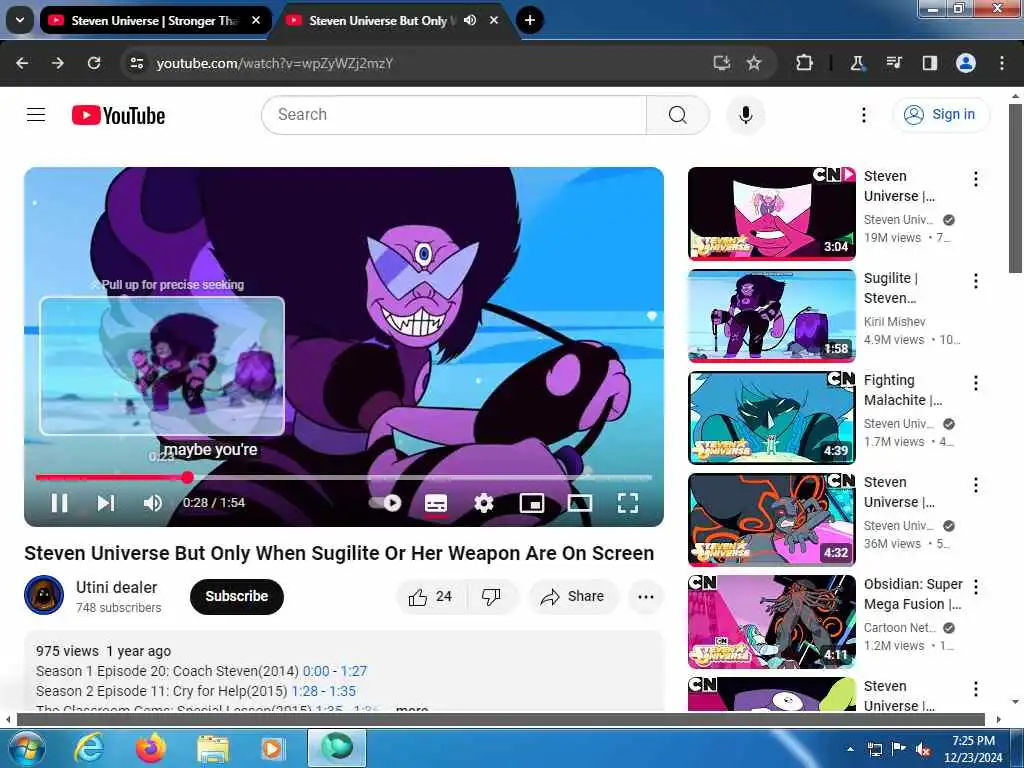Jump to timestamp 0:00 in description
This screenshot has height=768, width=1024.
click(x=316, y=671)
